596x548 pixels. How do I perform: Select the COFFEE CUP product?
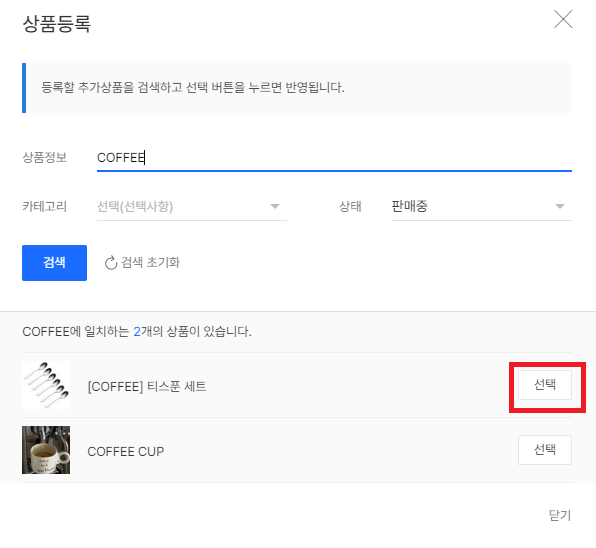click(x=545, y=450)
